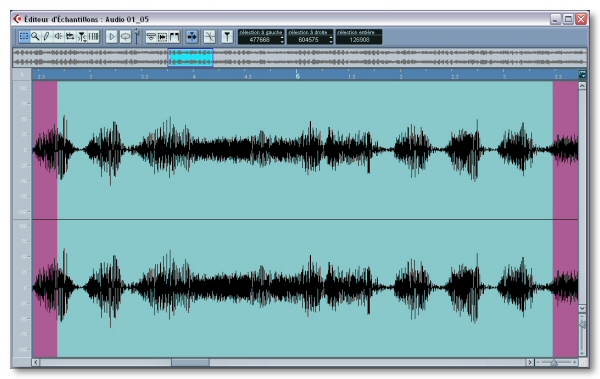Click inside the lower channel waveform

click(305, 288)
